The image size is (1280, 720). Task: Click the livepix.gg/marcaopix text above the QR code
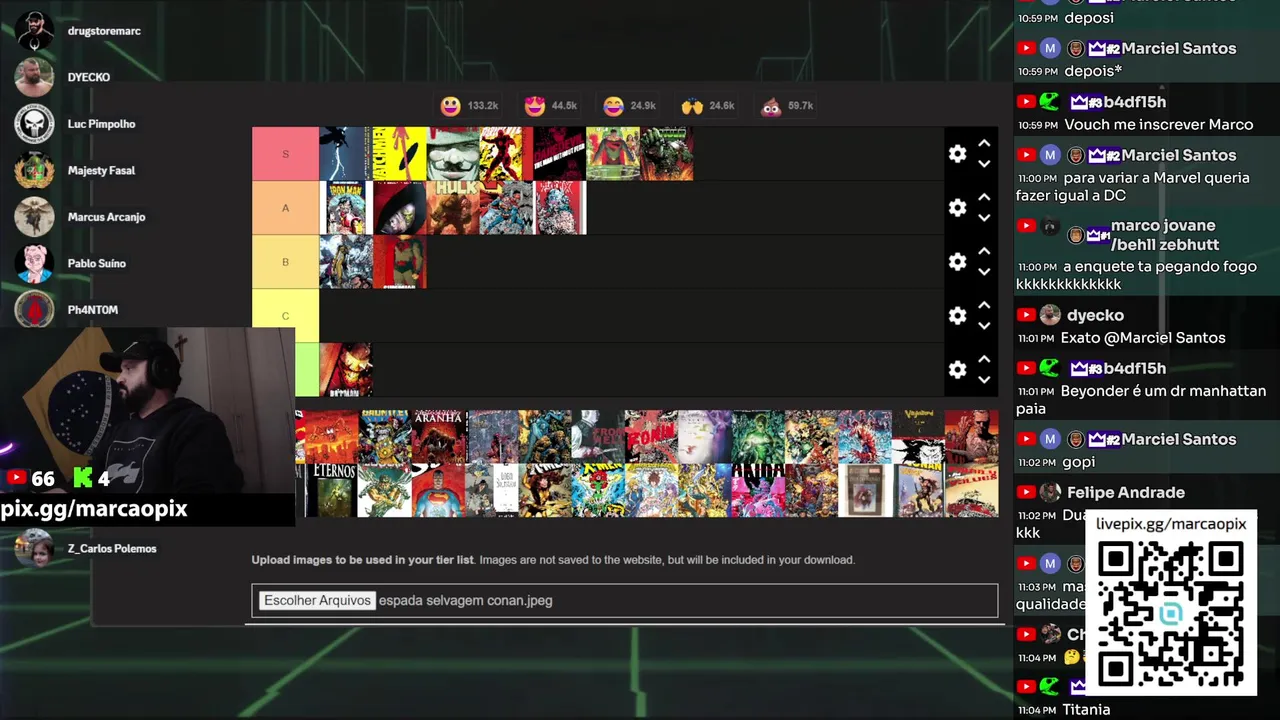pyautogui.click(x=1171, y=524)
